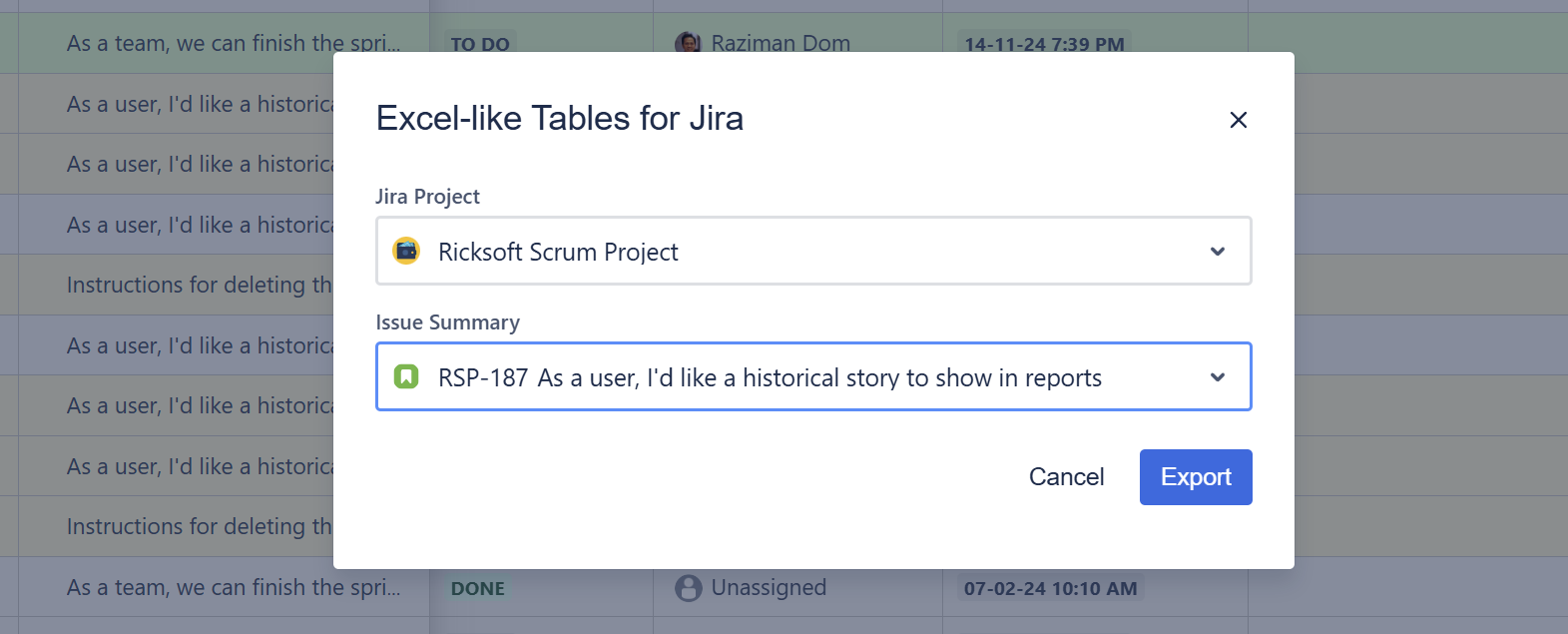Expand the Jira Project dropdown chevron

(x=1217, y=252)
